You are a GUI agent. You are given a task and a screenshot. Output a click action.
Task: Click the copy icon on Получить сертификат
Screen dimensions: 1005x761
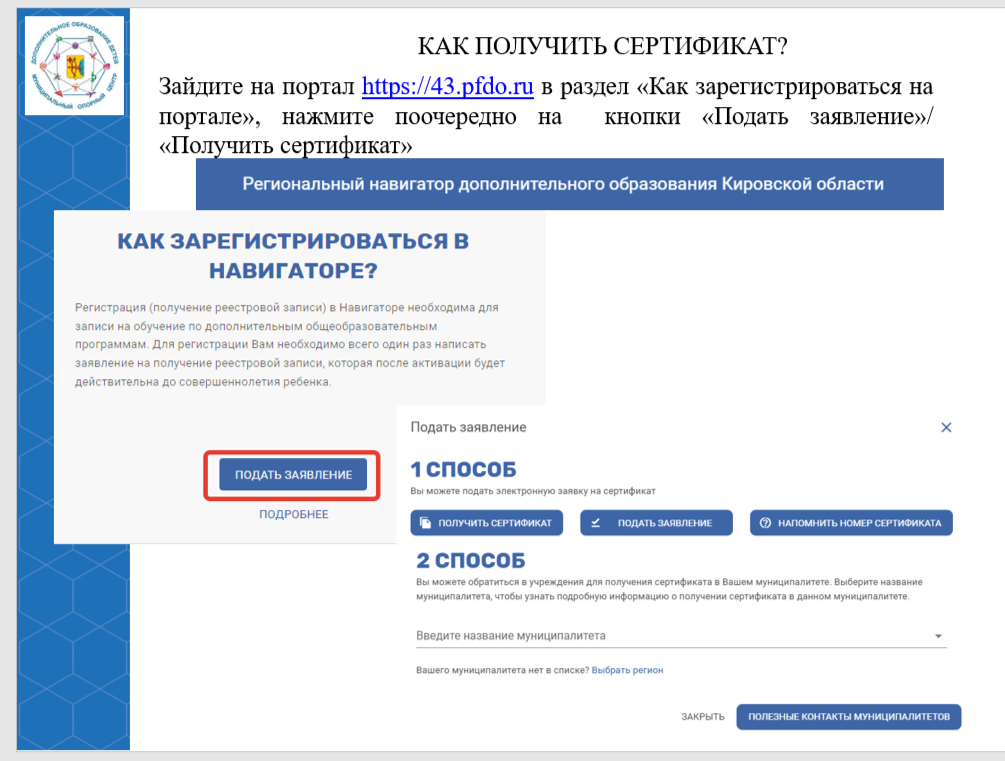pos(425,523)
